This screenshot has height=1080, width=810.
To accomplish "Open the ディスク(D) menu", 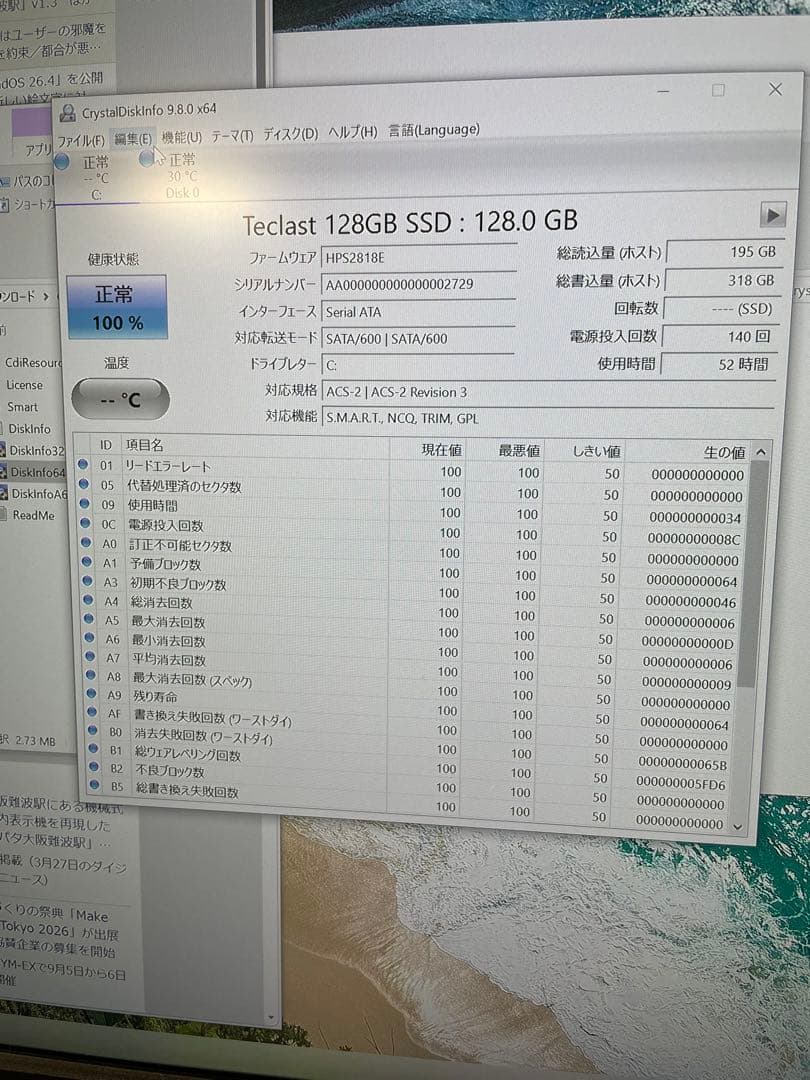I will tap(291, 134).
